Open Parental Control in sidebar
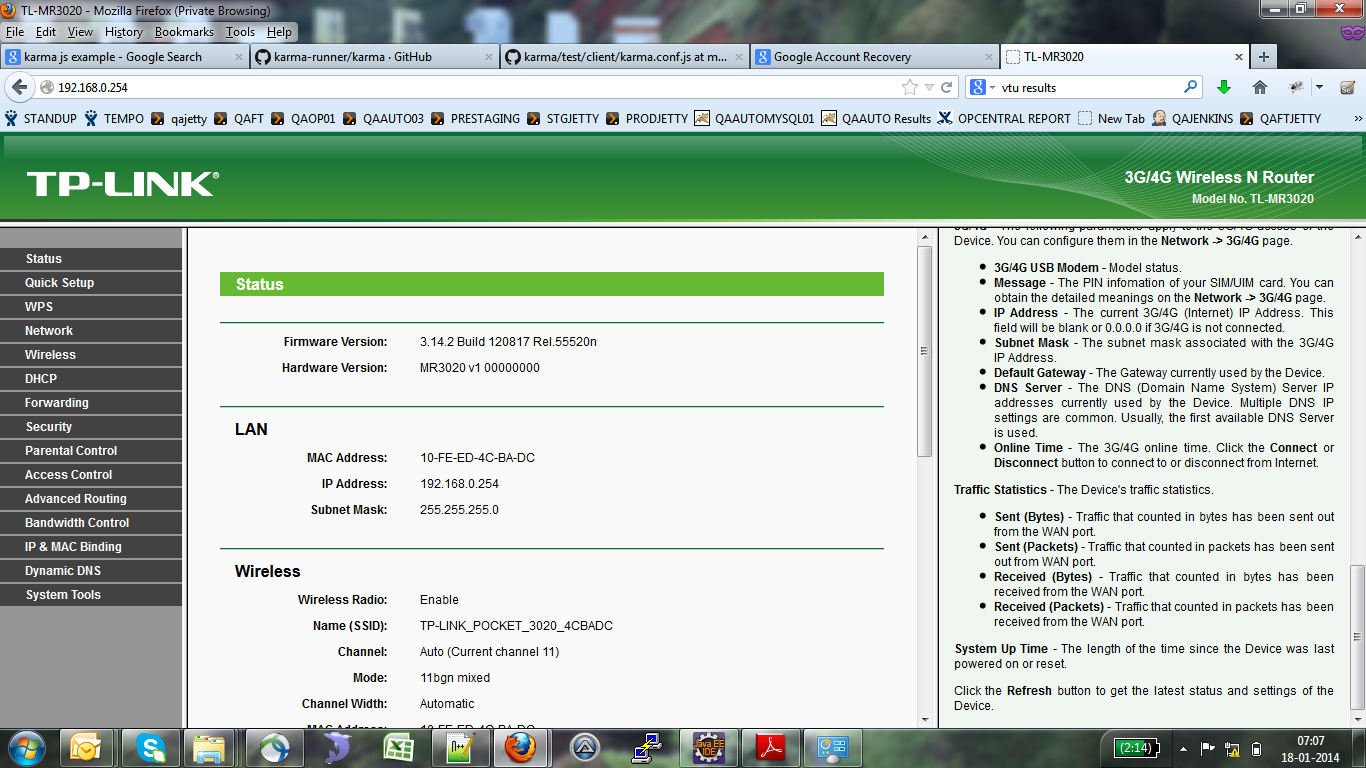This screenshot has height=768, width=1366. (91, 451)
